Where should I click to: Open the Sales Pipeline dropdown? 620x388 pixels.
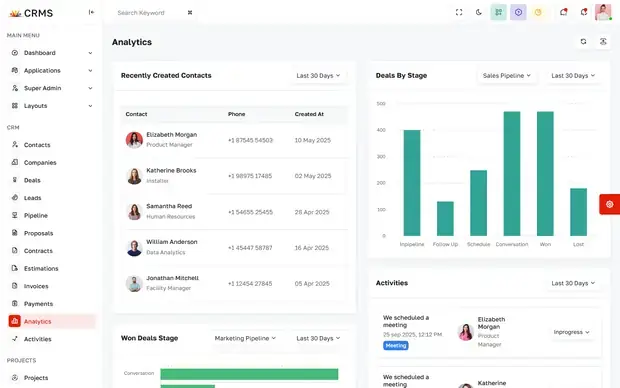click(507, 76)
